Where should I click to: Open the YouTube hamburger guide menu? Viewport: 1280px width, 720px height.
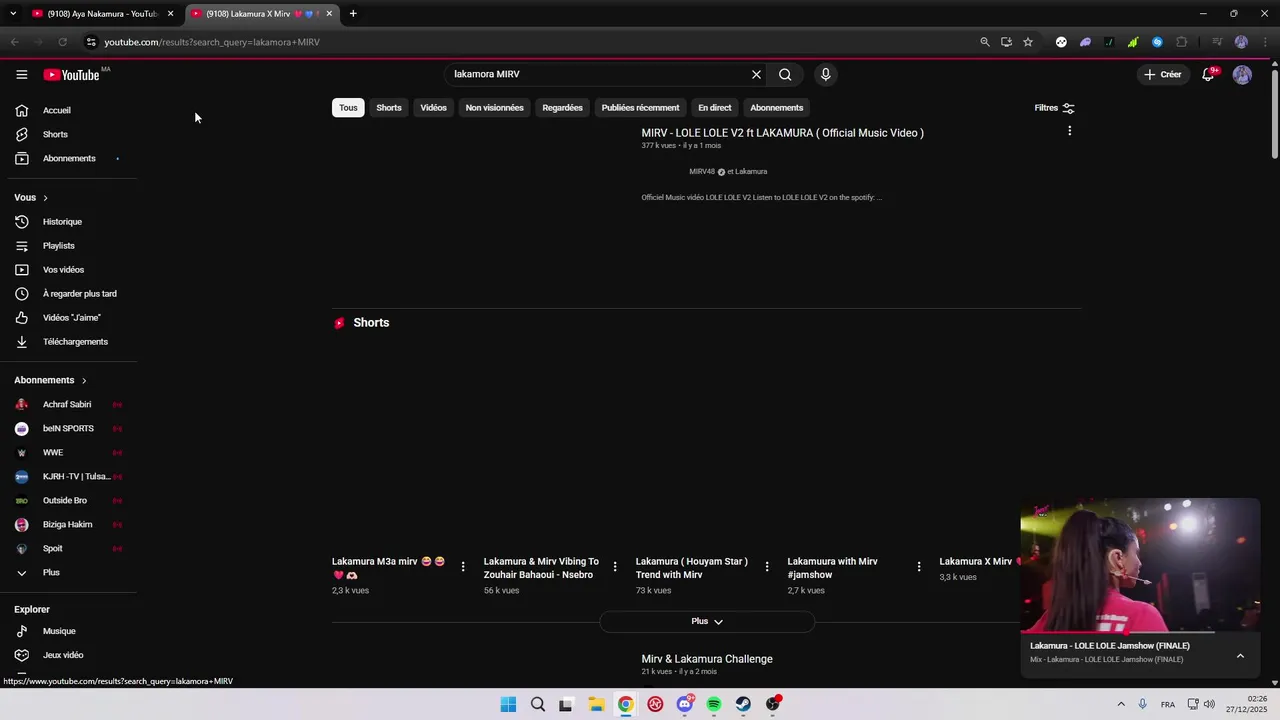pyautogui.click(x=22, y=75)
